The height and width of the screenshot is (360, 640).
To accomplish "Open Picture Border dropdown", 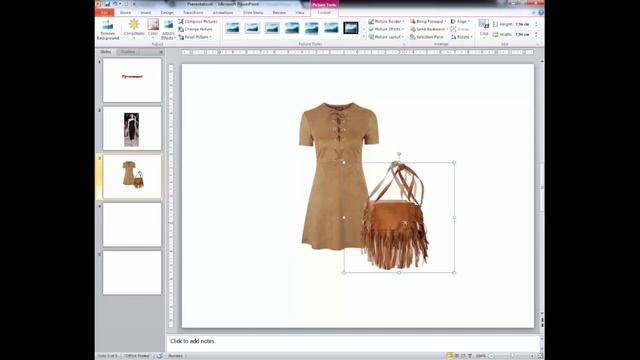I will click(x=386, y=21).
